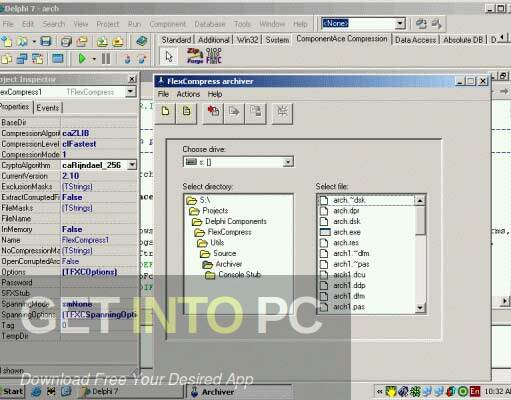Screen dimensions: 511x400
Task: Open the Delphi Project menu
Action: (108, 24)
